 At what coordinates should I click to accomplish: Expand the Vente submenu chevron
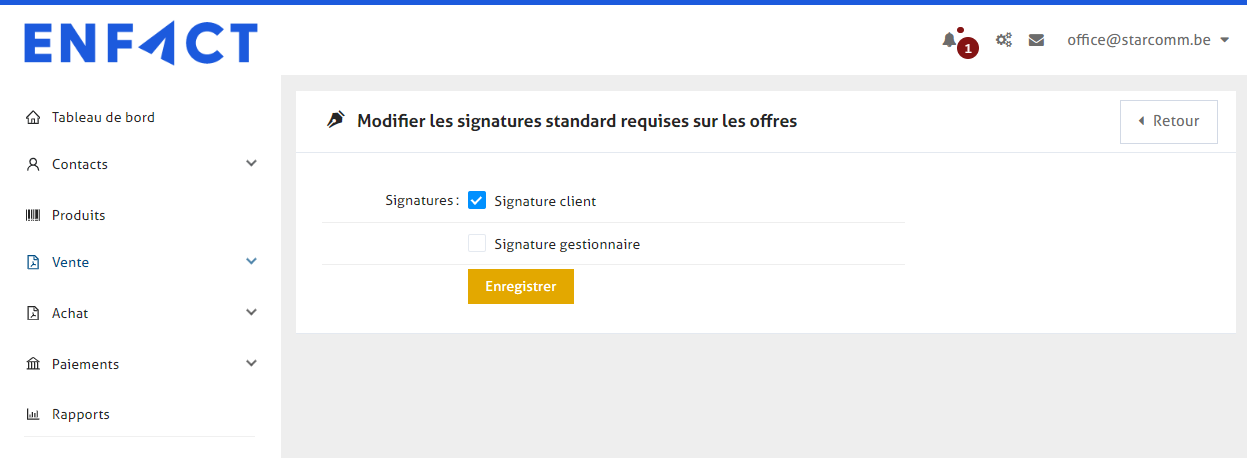(x=251, y=261)
